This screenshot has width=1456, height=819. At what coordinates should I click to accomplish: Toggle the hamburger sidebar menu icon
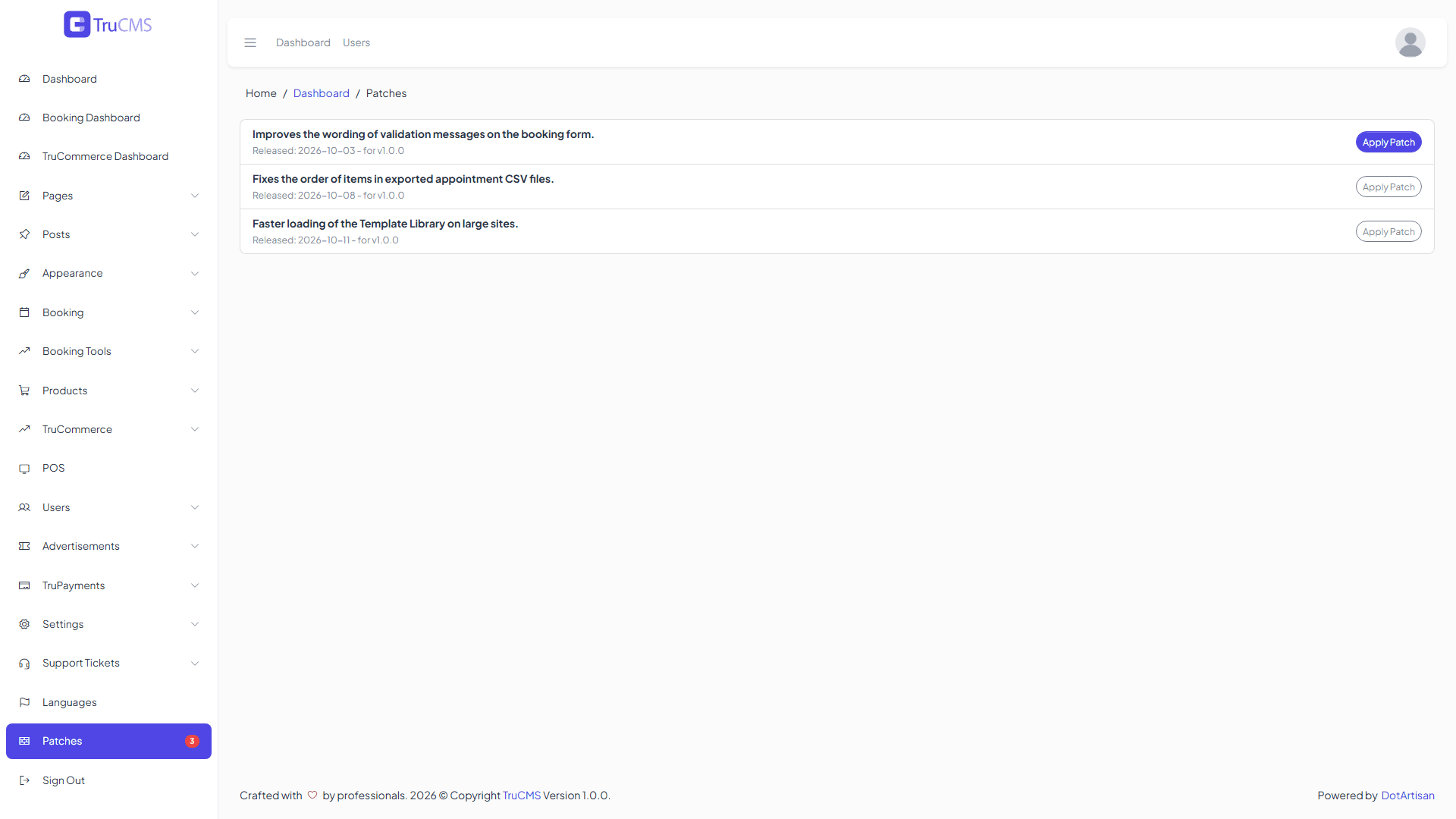point(250,42)
